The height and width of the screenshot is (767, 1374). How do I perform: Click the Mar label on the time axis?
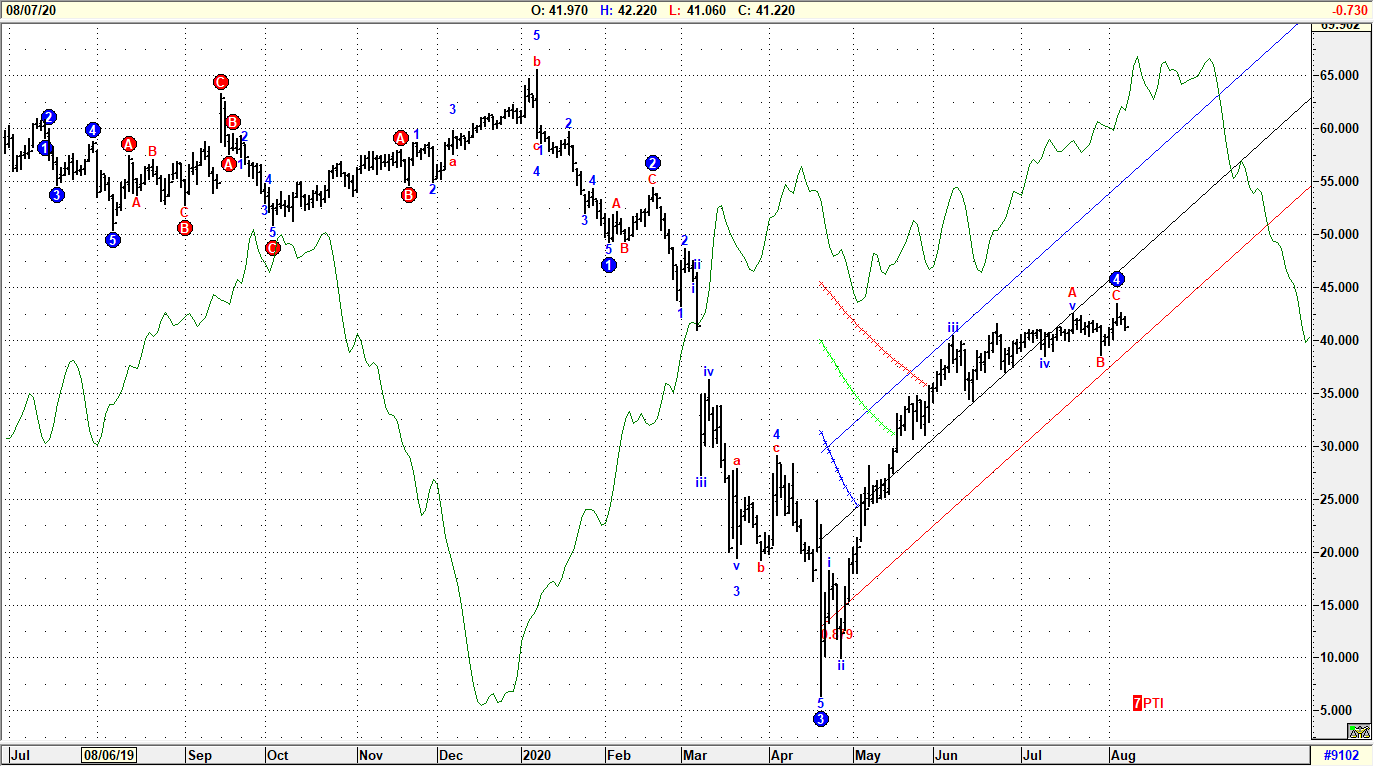[694, 756]
